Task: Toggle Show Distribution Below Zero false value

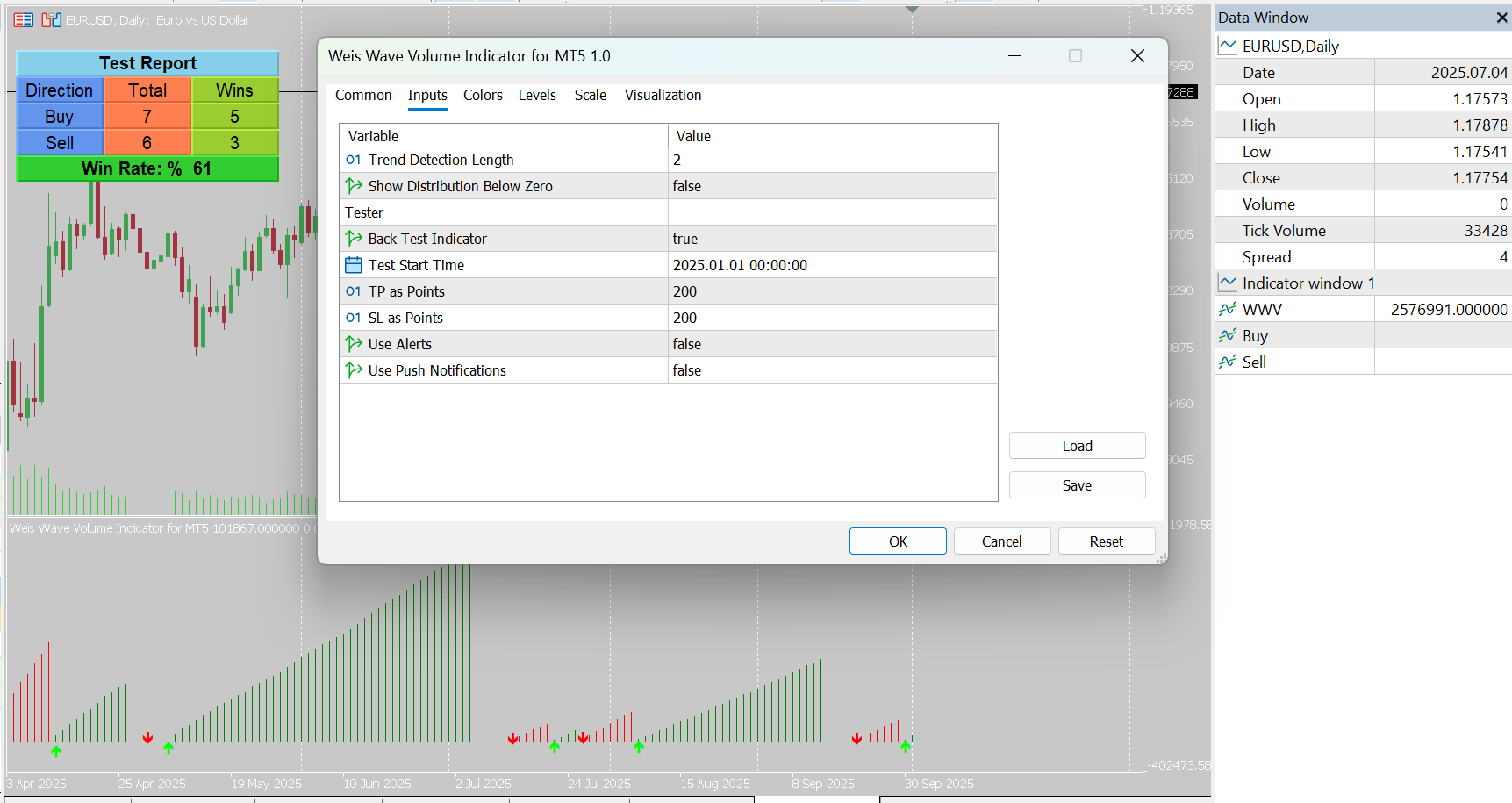Action: [833, 186]
